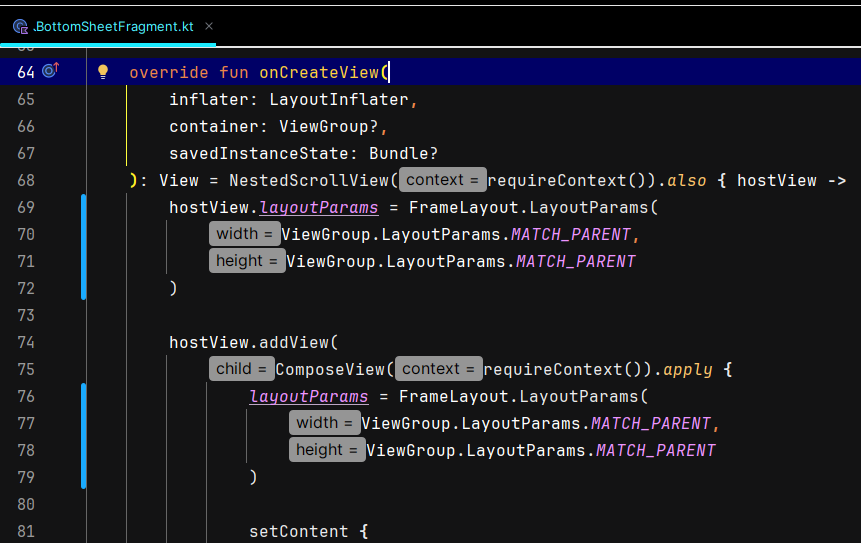This screenshot has width=861, height=543.
Task: Click the override gutter icon on line 64
Action: pyautogui.click(x=51, y=70)
